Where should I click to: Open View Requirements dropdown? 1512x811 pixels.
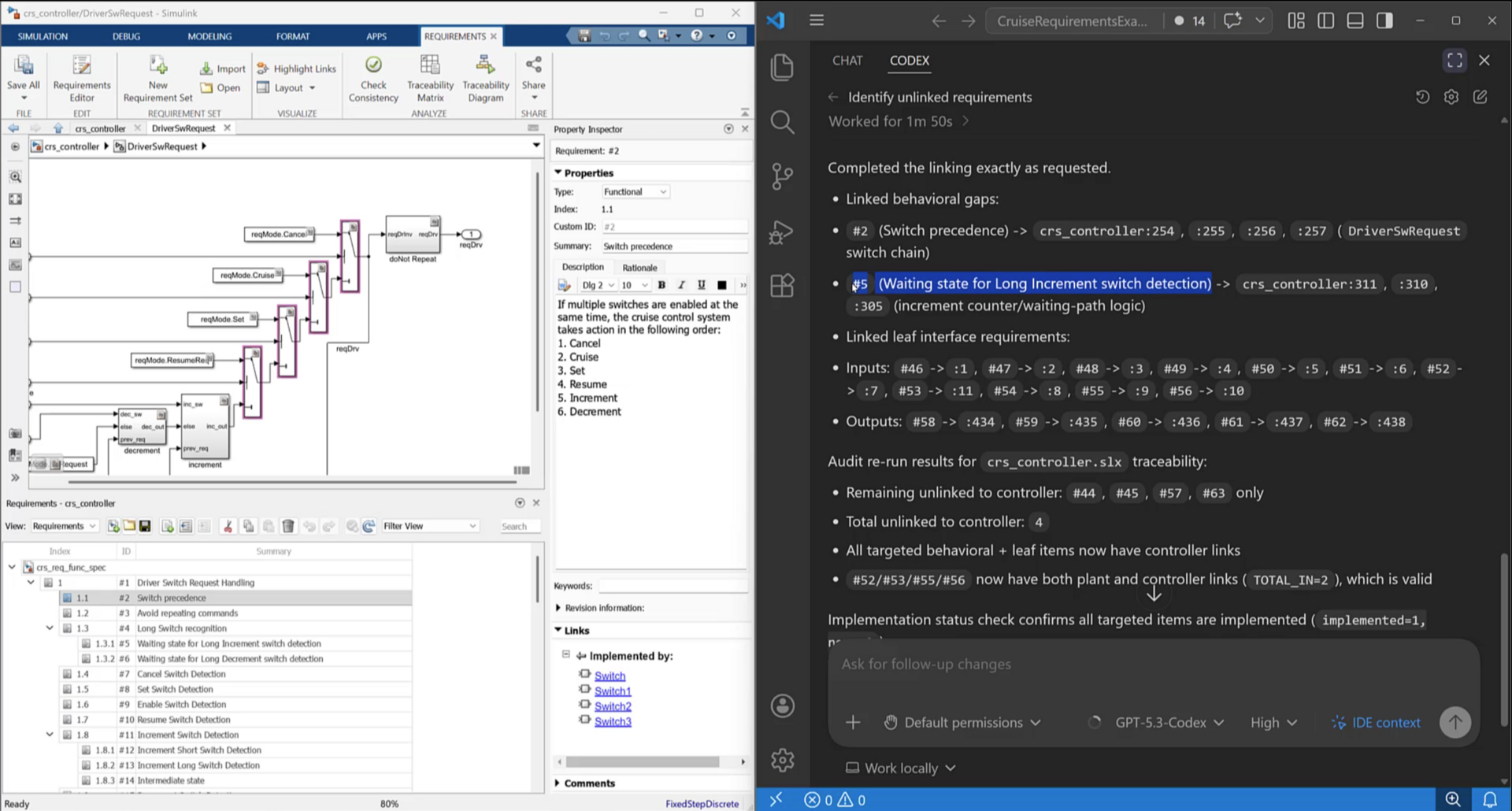point(64,526)
